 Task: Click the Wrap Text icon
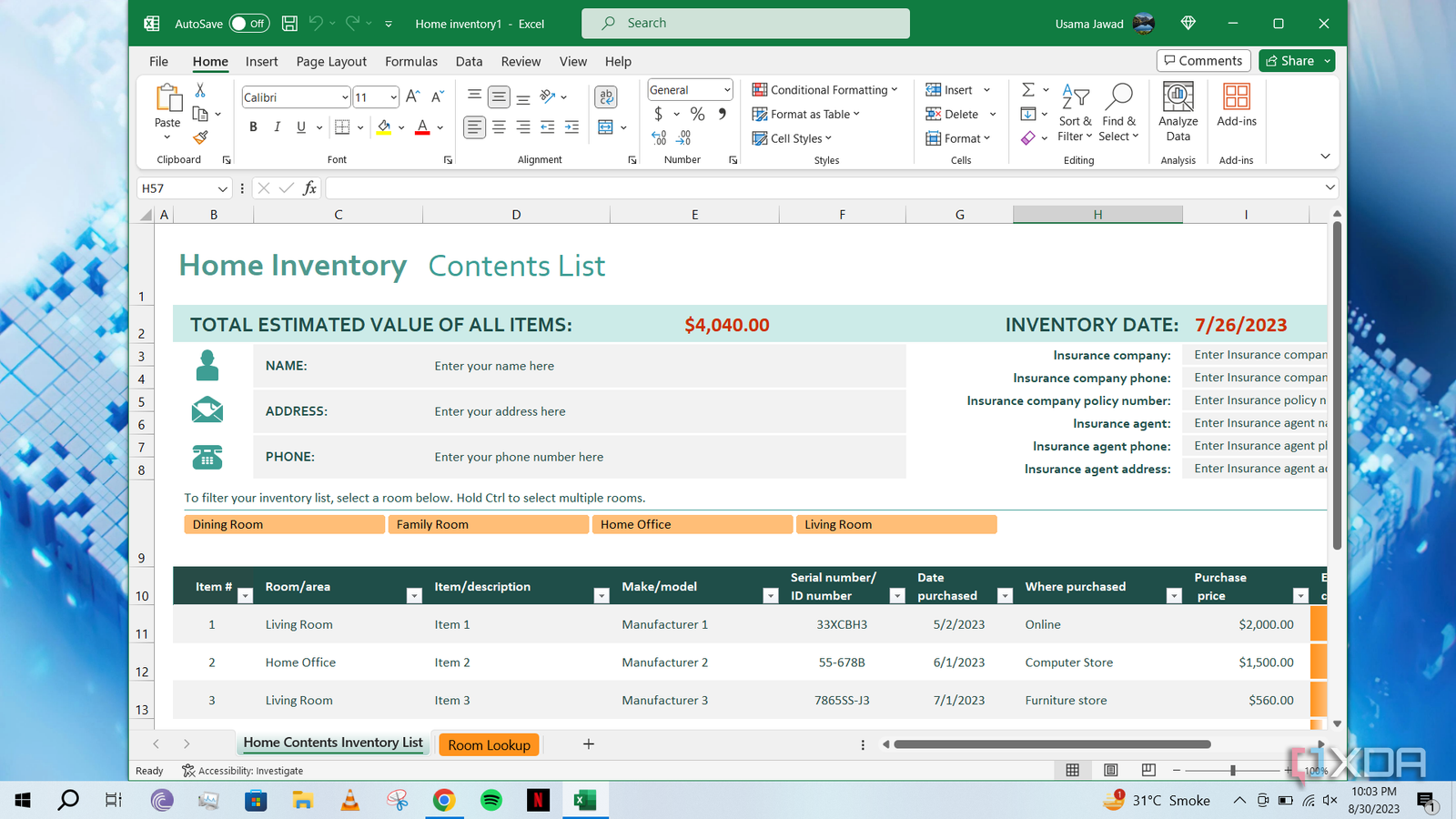605,96
